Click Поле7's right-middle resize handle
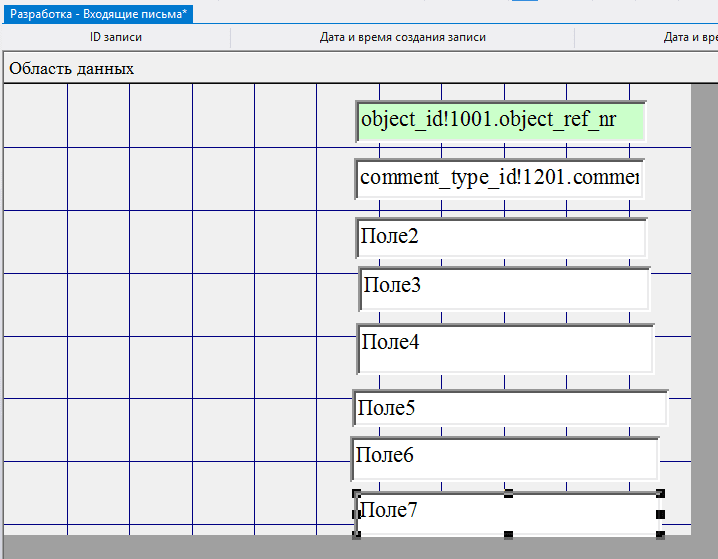 660,514
